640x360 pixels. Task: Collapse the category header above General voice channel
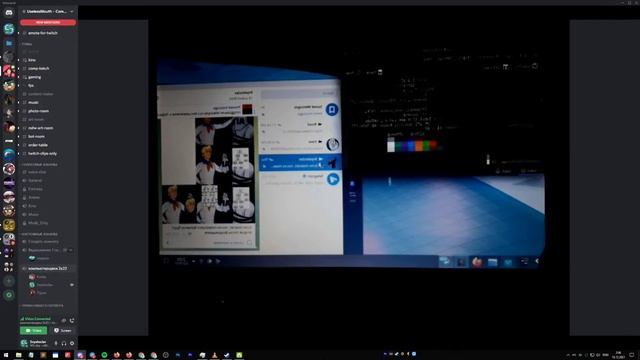[x=40, y=164]
